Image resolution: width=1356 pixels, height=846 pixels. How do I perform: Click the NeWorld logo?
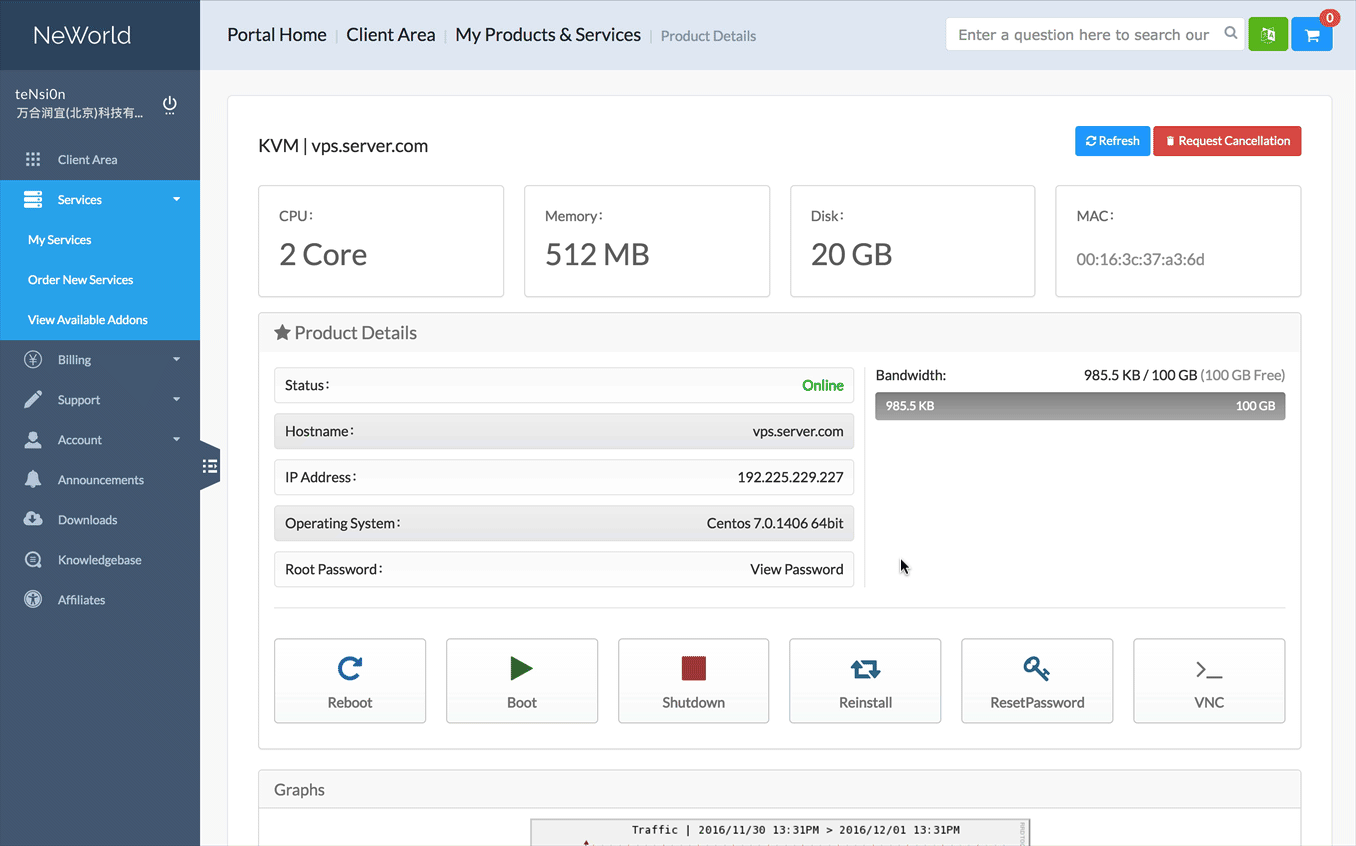[x=82, y=35]
